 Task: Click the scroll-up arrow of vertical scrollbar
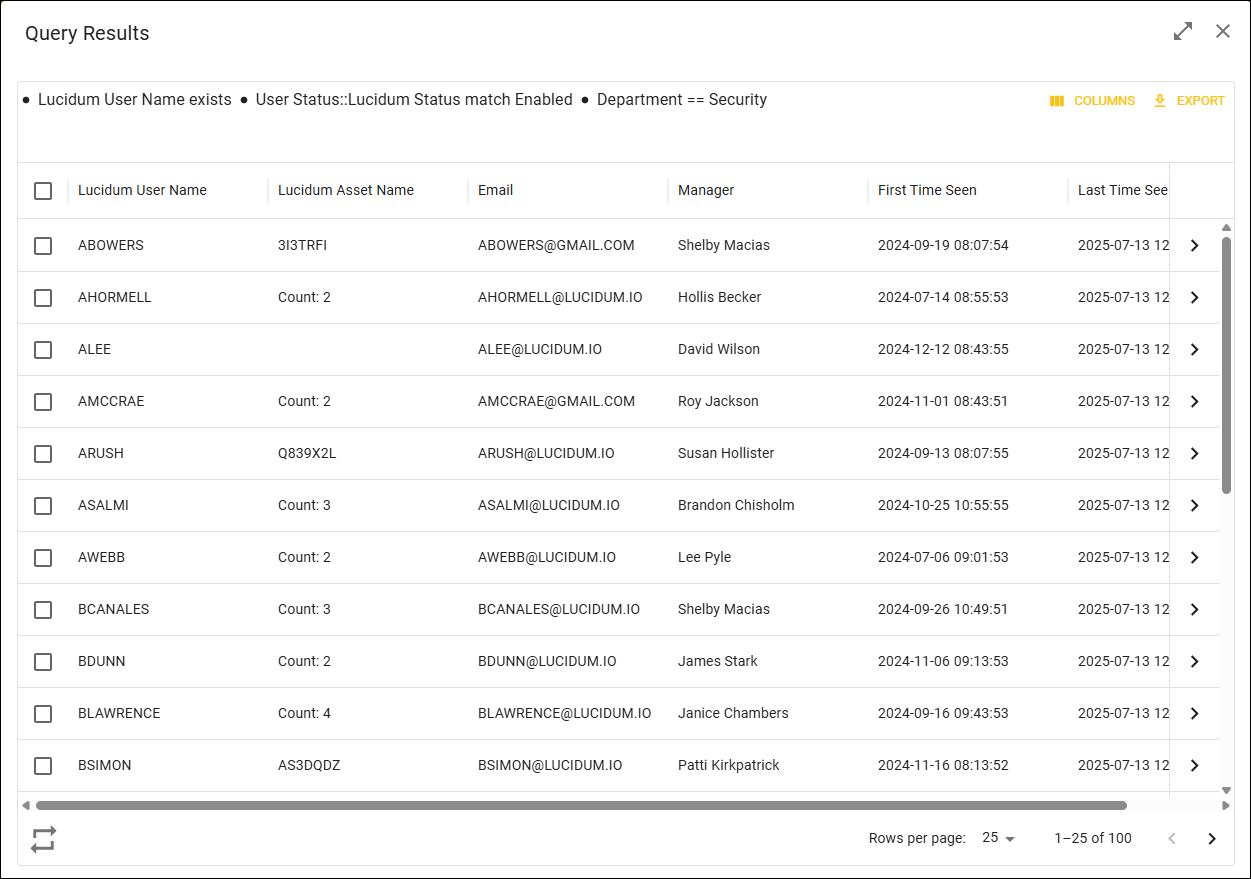point(1227,228)
